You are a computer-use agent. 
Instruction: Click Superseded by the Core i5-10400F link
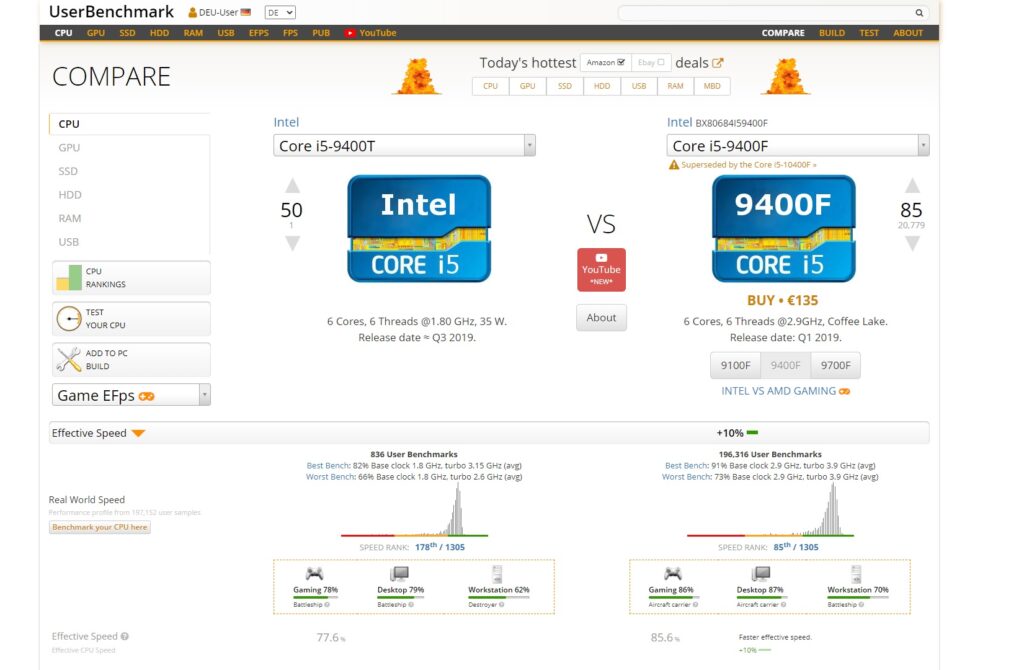748,165
